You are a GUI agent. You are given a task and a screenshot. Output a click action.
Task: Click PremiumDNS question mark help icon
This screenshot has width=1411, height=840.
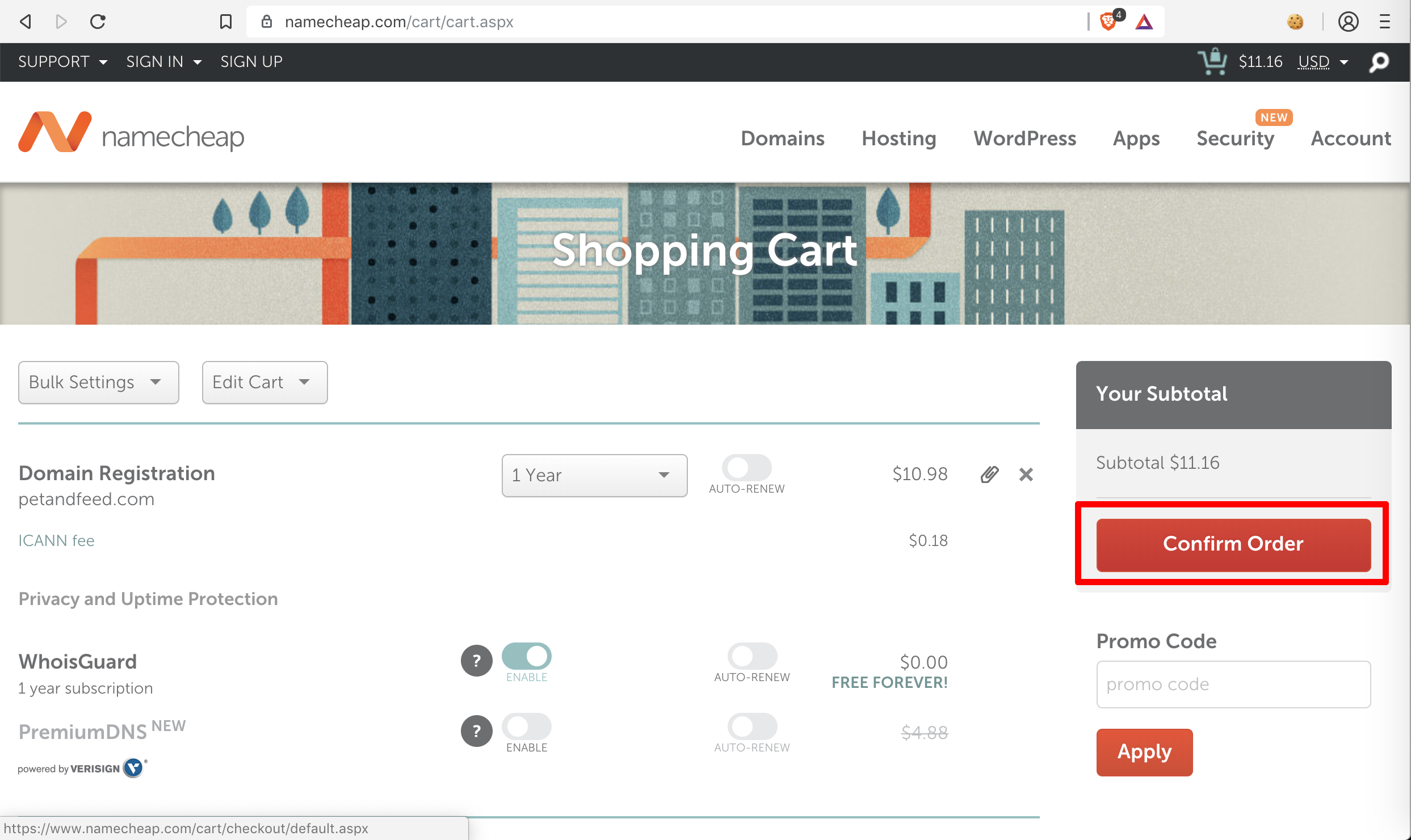476,731
